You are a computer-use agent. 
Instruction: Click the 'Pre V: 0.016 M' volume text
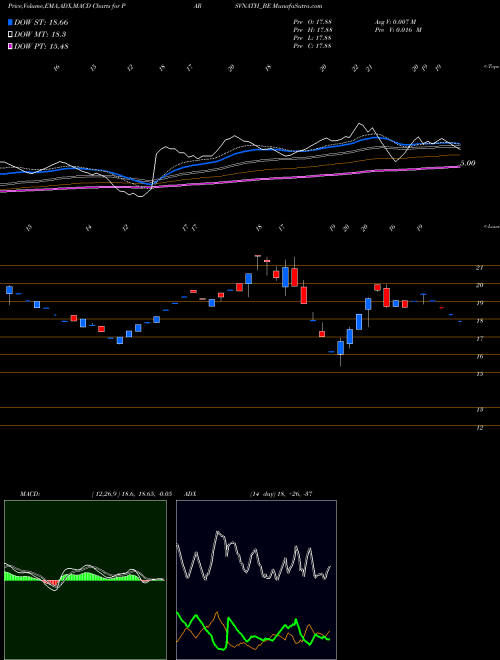[x=398, y=30]
